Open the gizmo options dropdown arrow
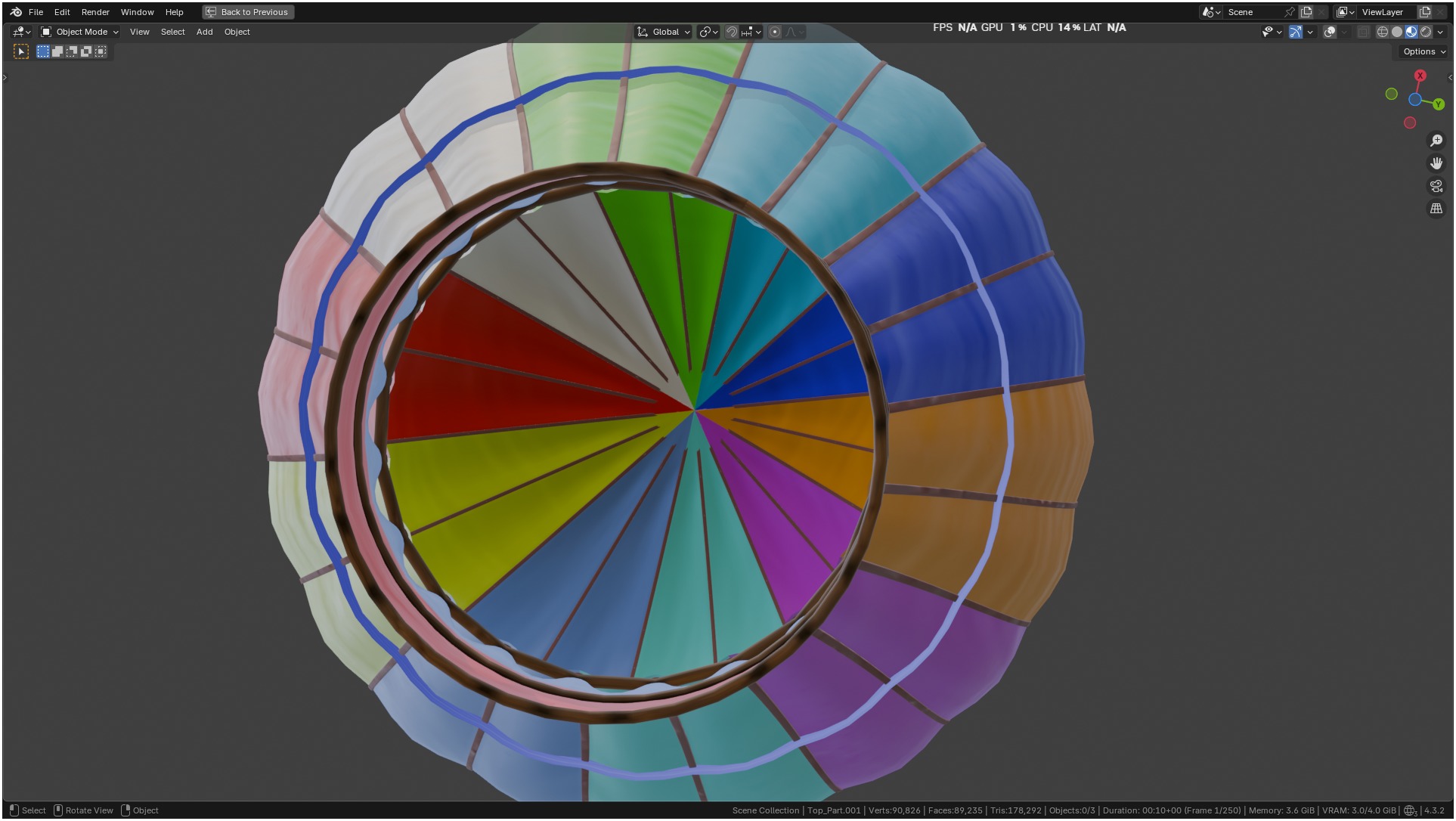Viewport: 1456px width, 821px height. [1310, 32]
